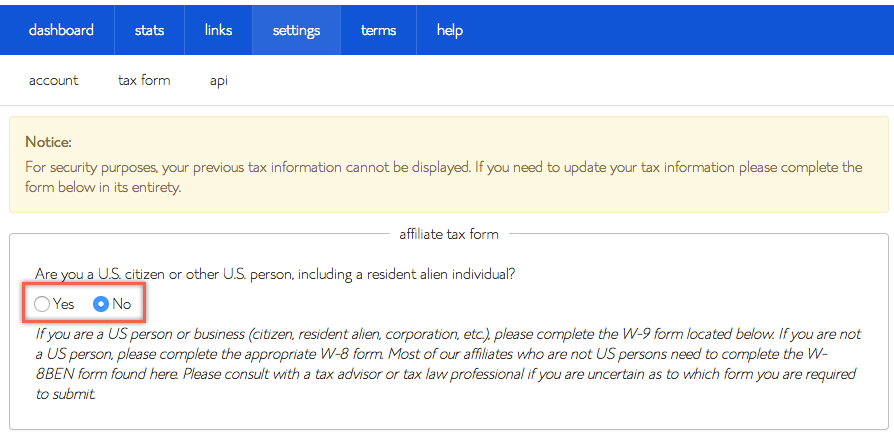Image resolution: width=894 pixels, height=439 pixels.
Task: Open the terms page
Action: [x=378, y=30]
